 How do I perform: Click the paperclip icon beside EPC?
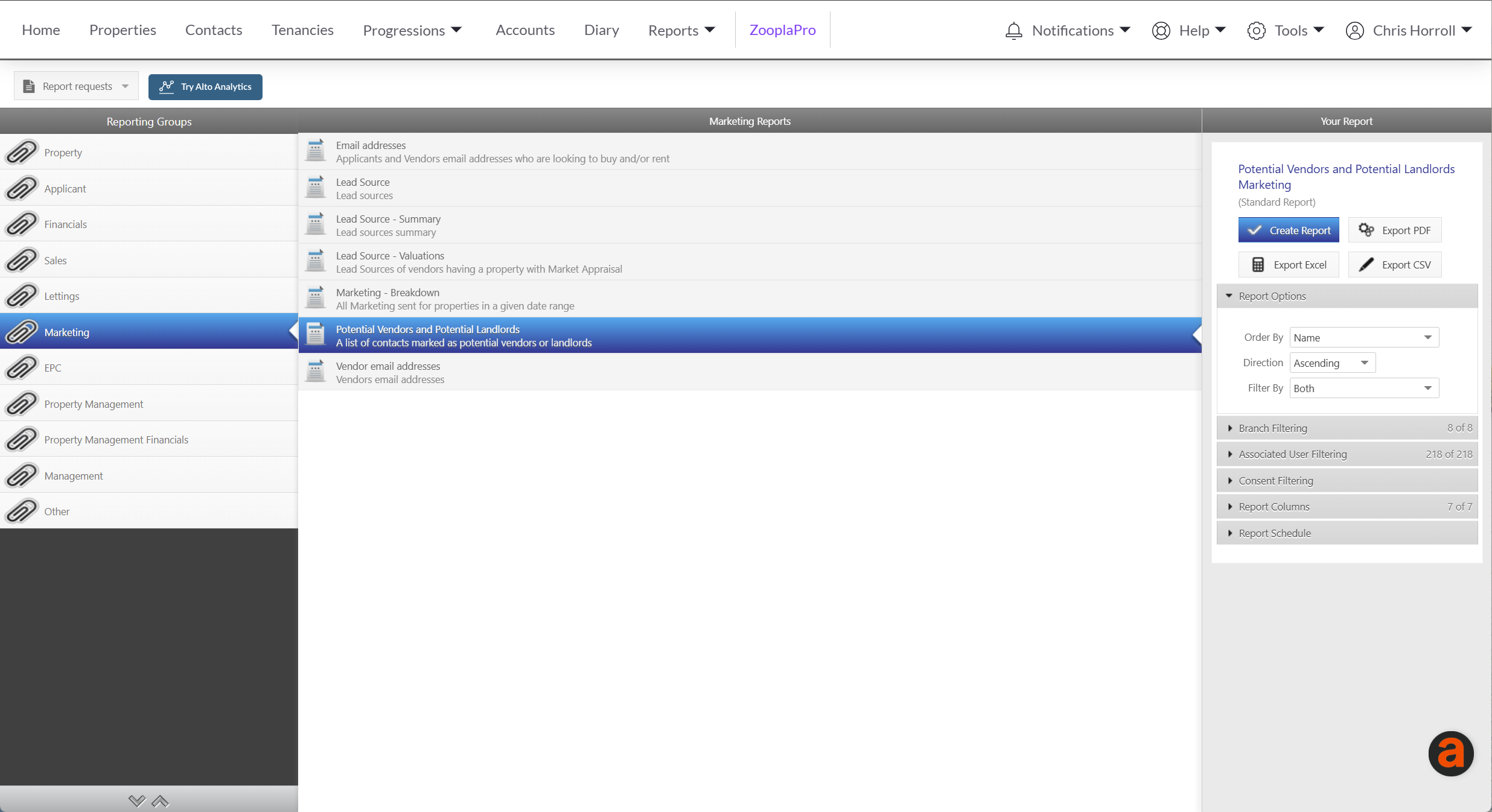pos(22,367)
